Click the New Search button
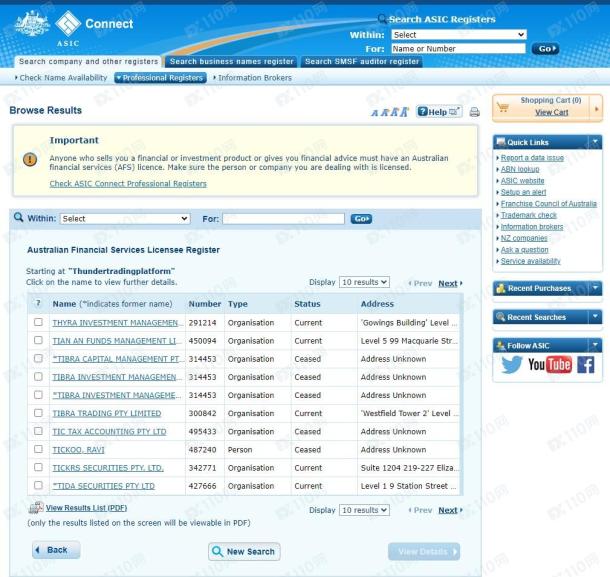The height and width of the screenshot is (577, 610). coord(244,551)
